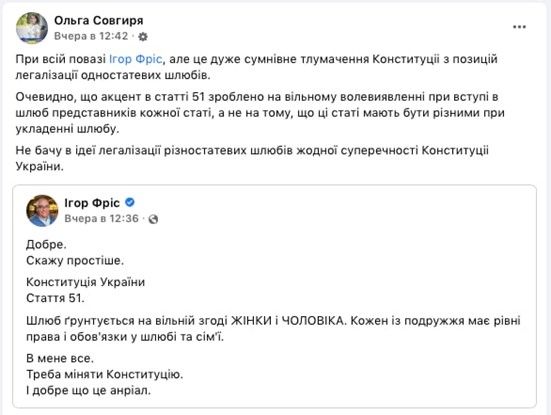This screenshot has width=551, height=415.
Task: Open Ольга Совгиря's round profile avatar
Action: tap(32, 28)
